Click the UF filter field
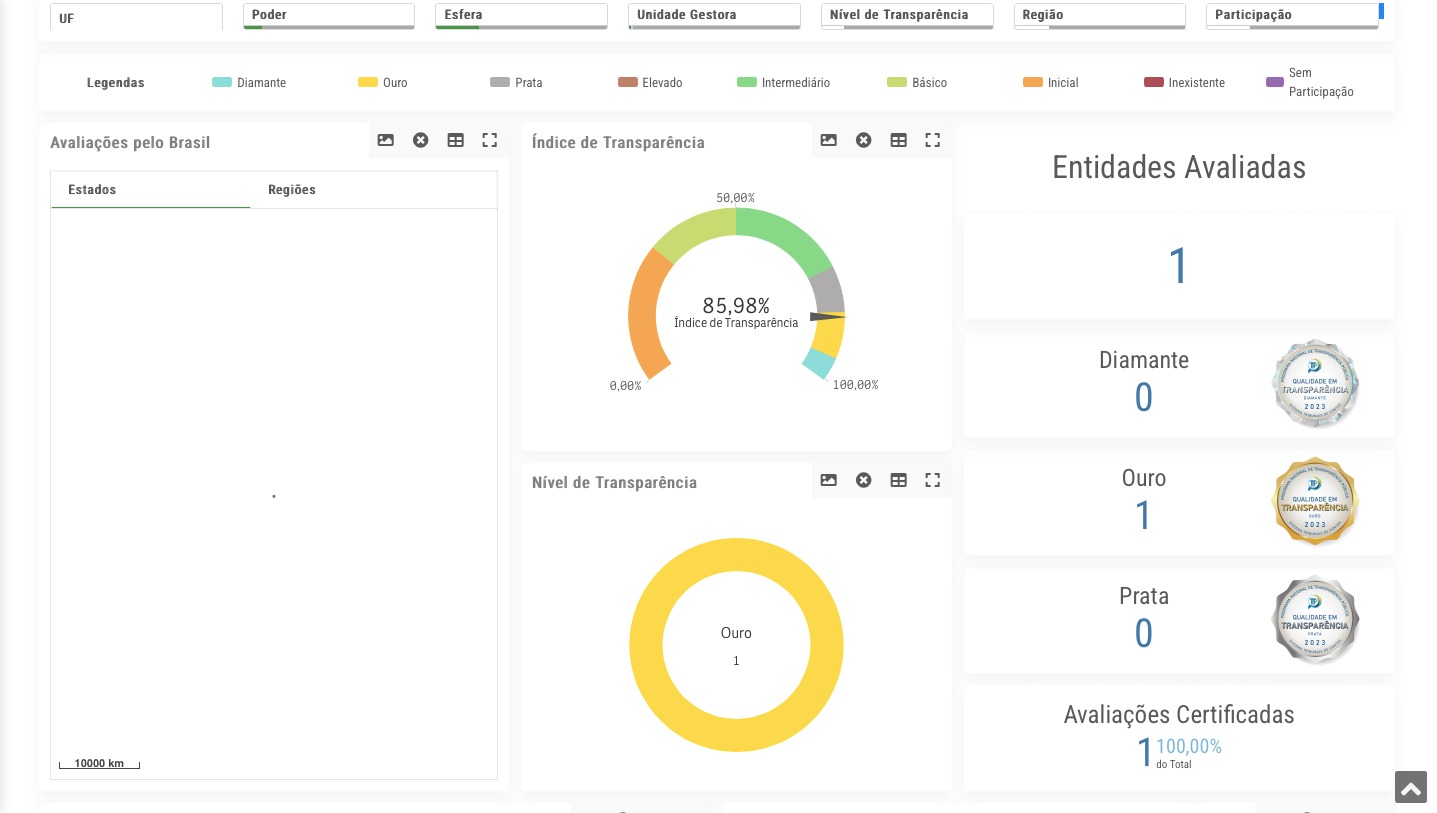Viewport: 1437px width, 813px height. 136,18
